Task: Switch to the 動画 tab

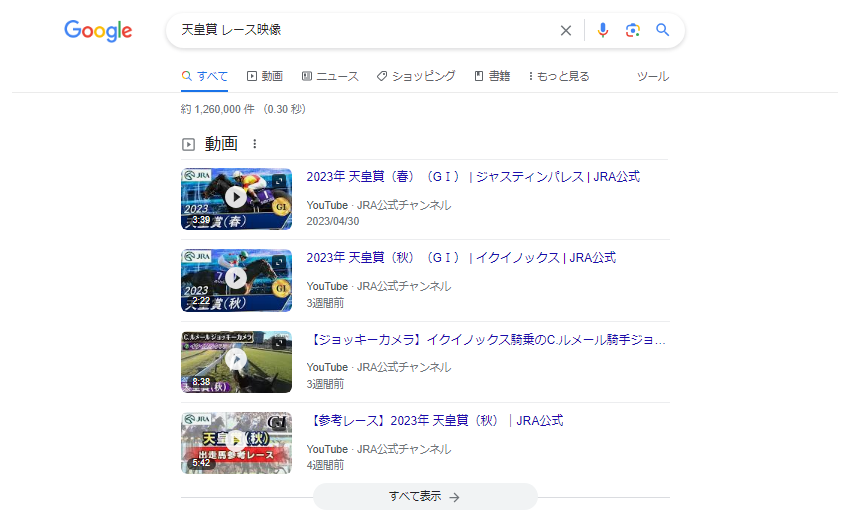Action: click(x=265, y=76)
